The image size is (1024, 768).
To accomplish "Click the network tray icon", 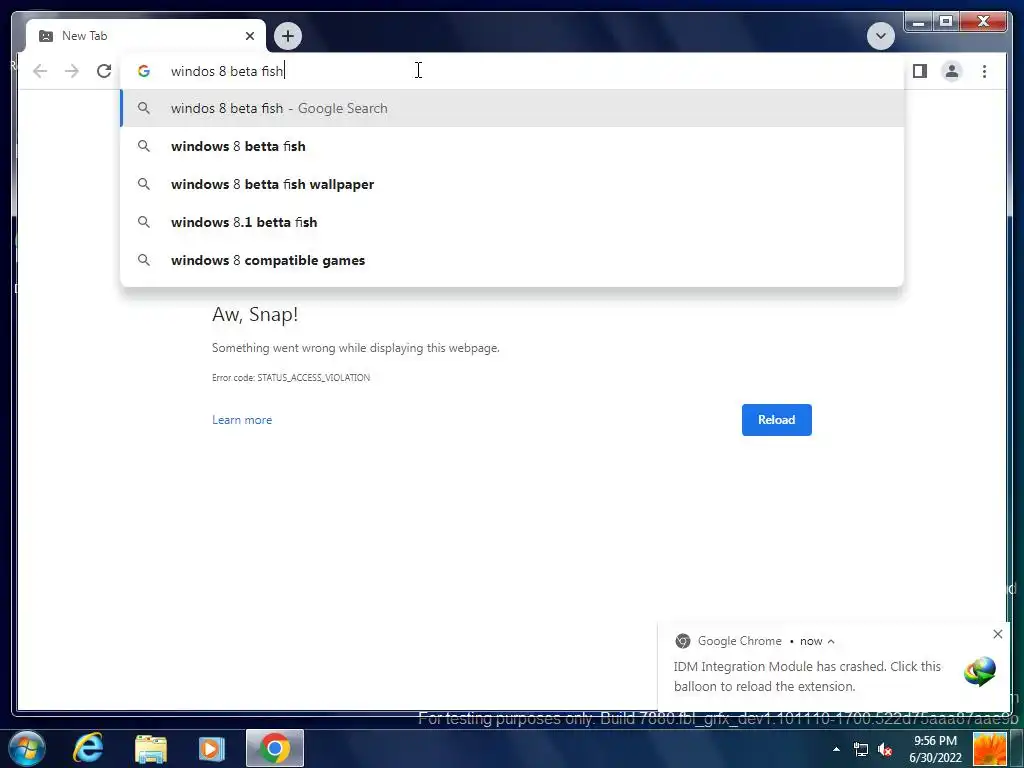I will click(x=861, y=750).
